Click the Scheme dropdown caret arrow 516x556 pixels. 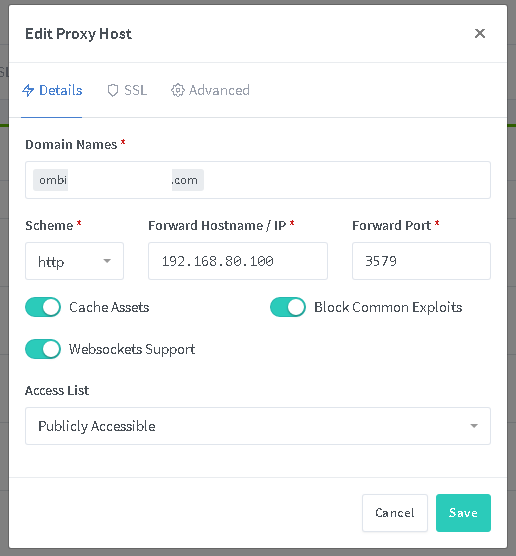(107, 261)
